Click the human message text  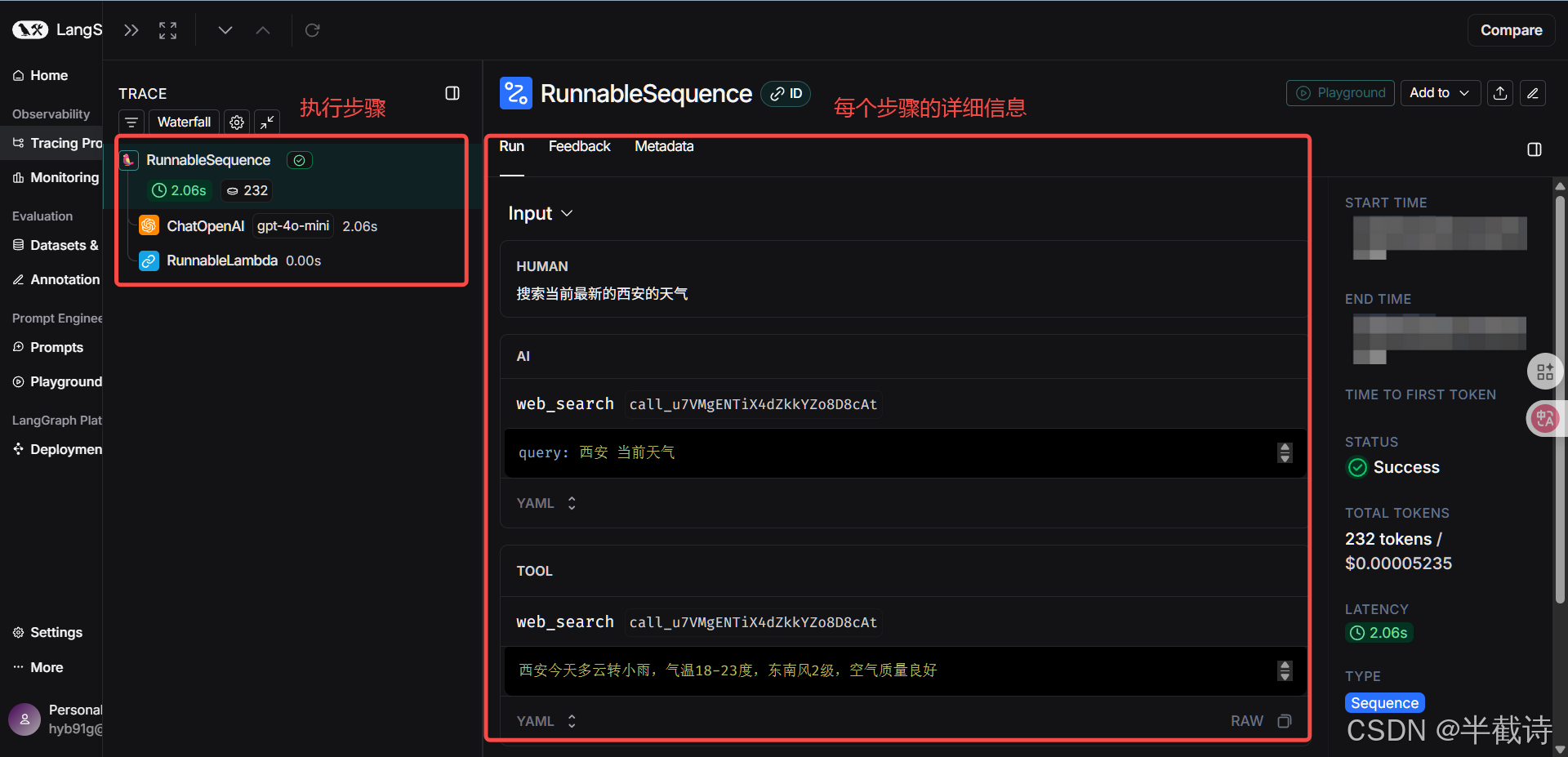click(x=602, y=293)
